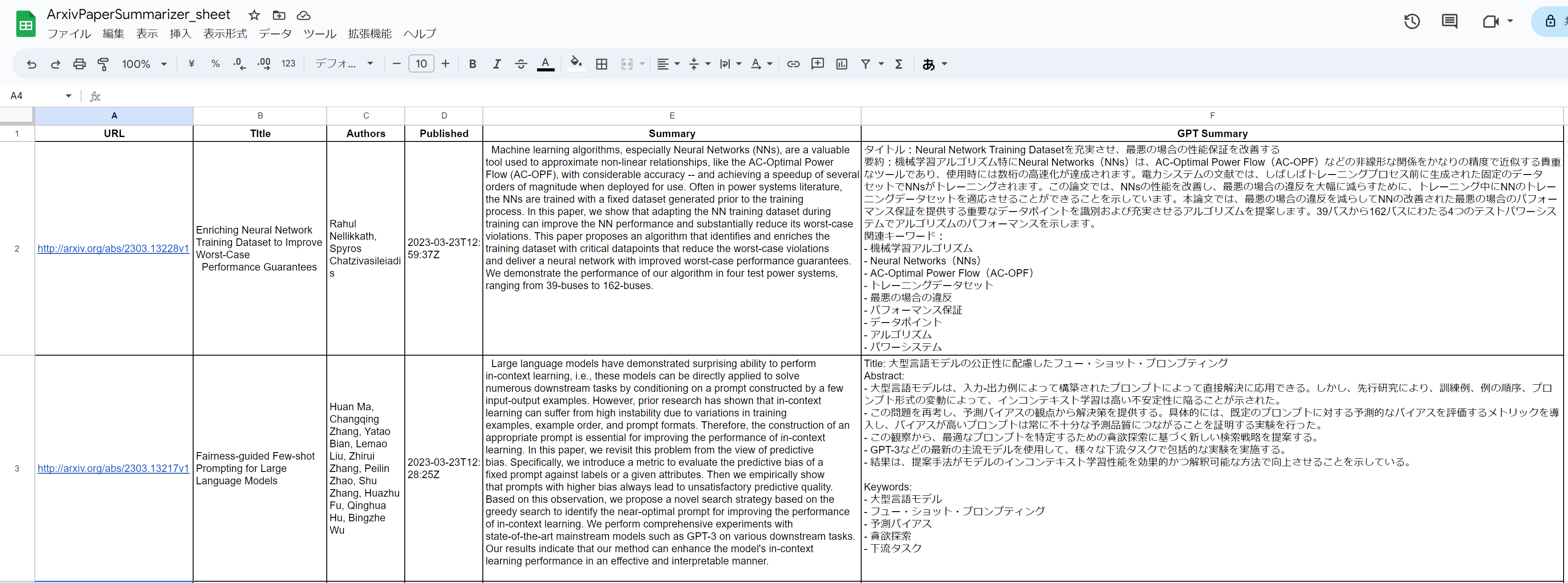
Task: Expand the 100% zoom dropdown
Action: click(x=144, y=64)
